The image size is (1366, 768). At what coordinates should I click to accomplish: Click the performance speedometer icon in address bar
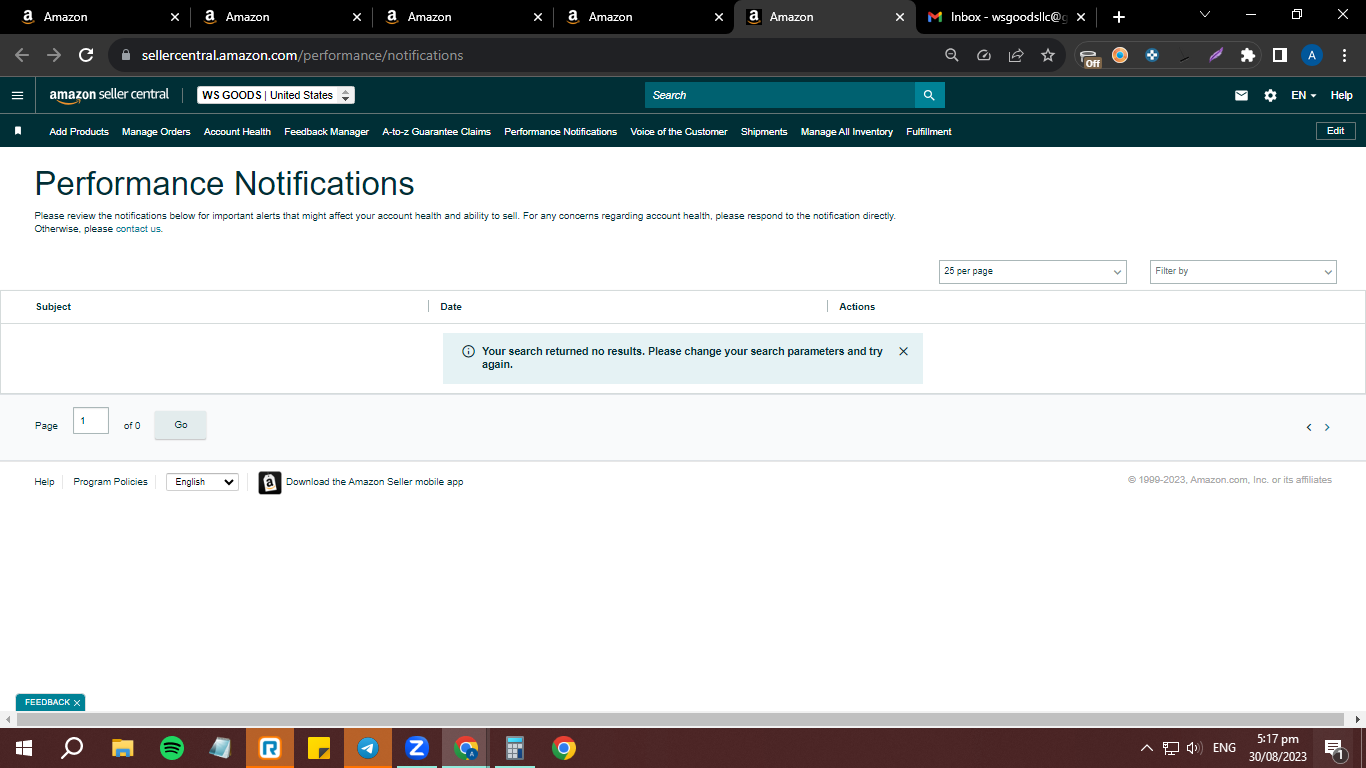point(984,55)
